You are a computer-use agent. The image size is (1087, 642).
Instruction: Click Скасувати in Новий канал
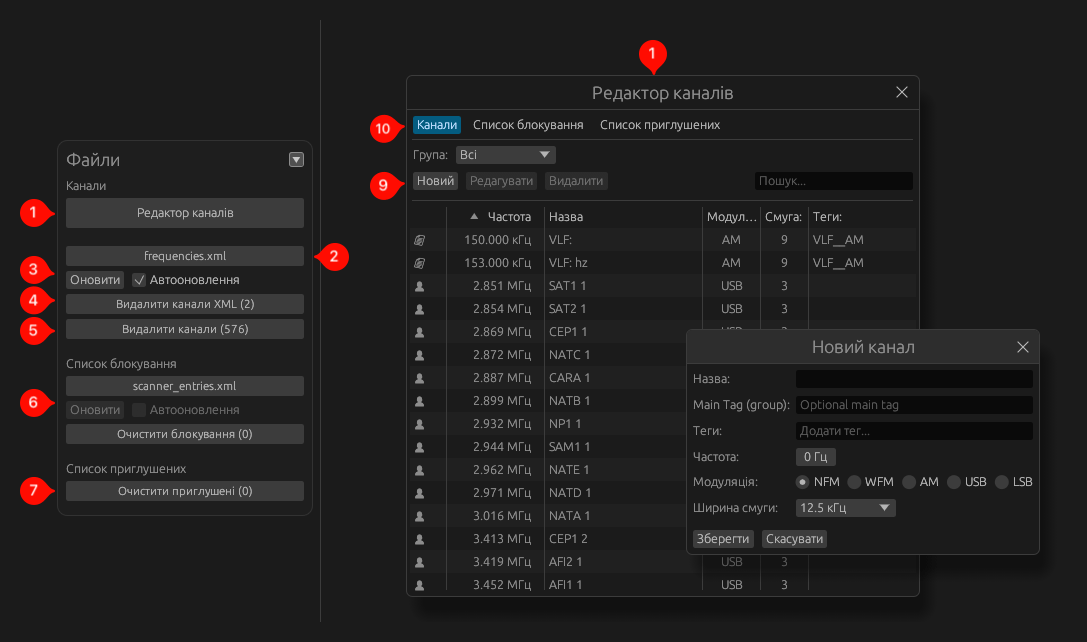tap(794, 539)
